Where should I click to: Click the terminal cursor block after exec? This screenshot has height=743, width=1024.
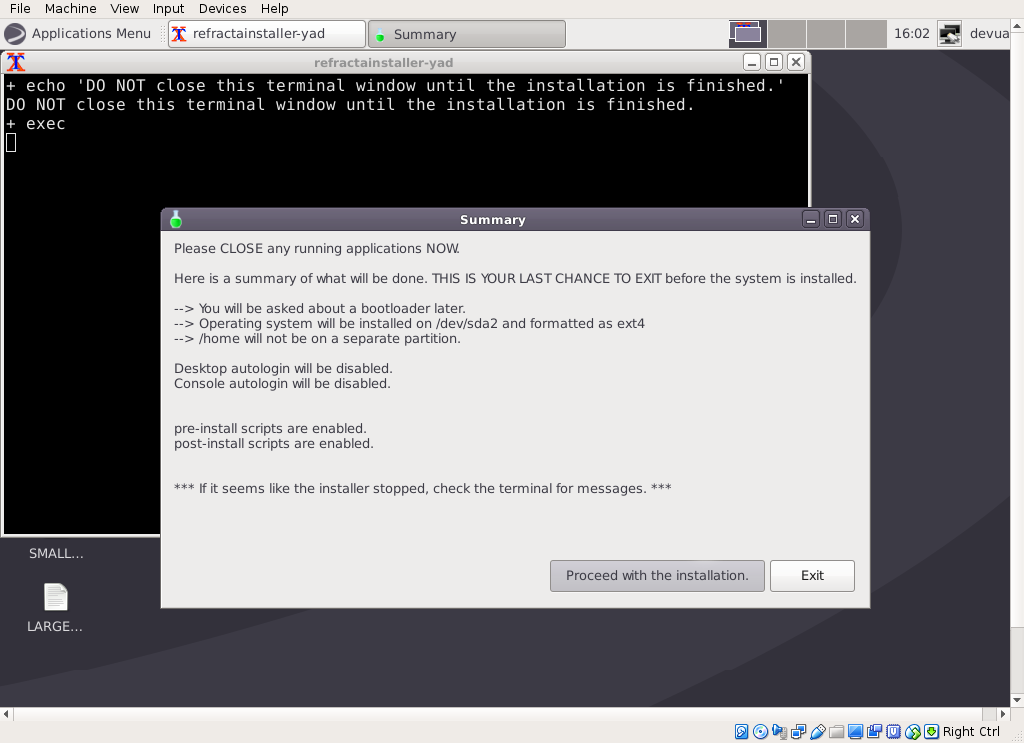click(x=11, y=142)
